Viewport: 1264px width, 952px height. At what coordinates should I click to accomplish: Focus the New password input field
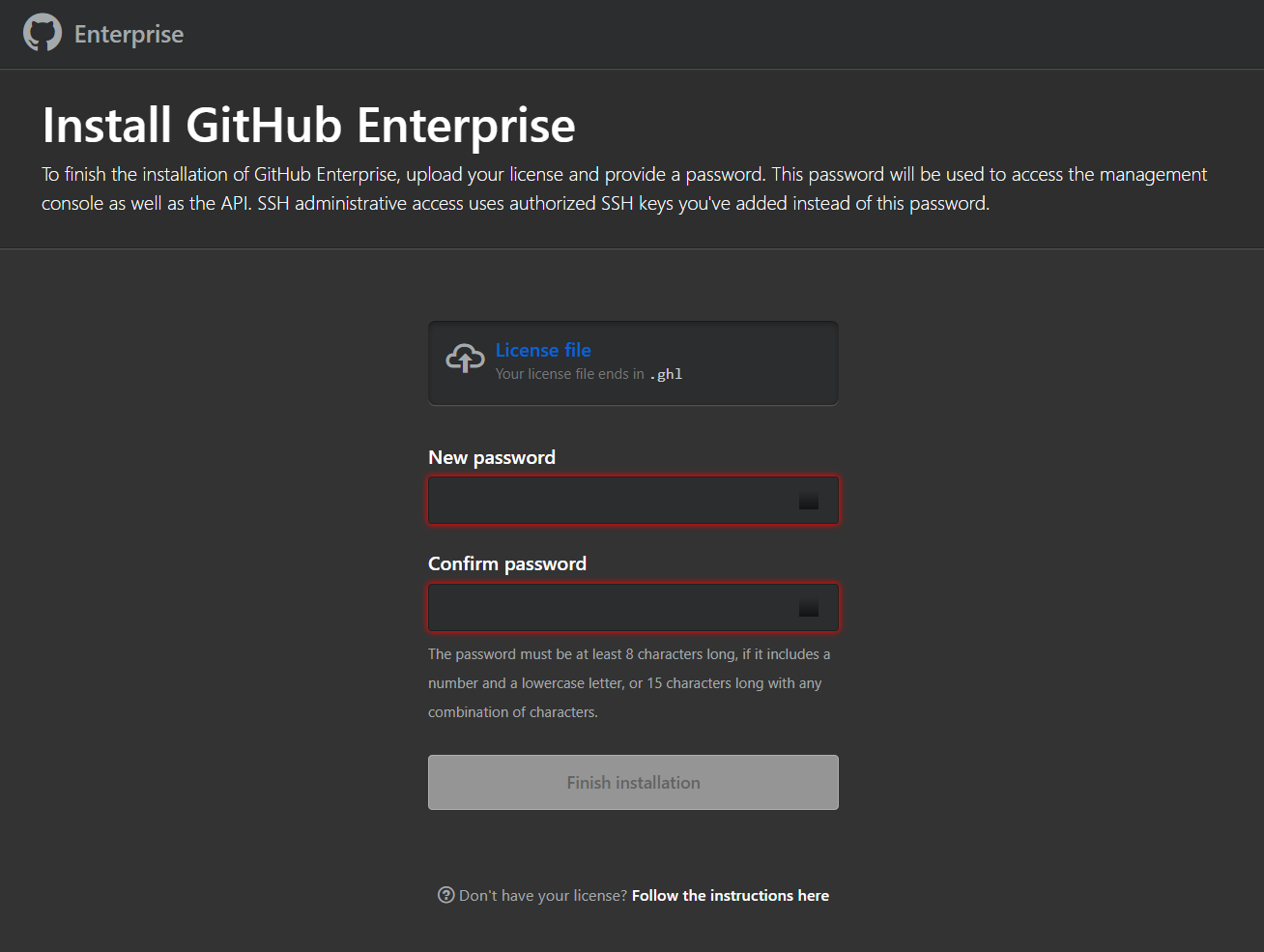(633, 501)
